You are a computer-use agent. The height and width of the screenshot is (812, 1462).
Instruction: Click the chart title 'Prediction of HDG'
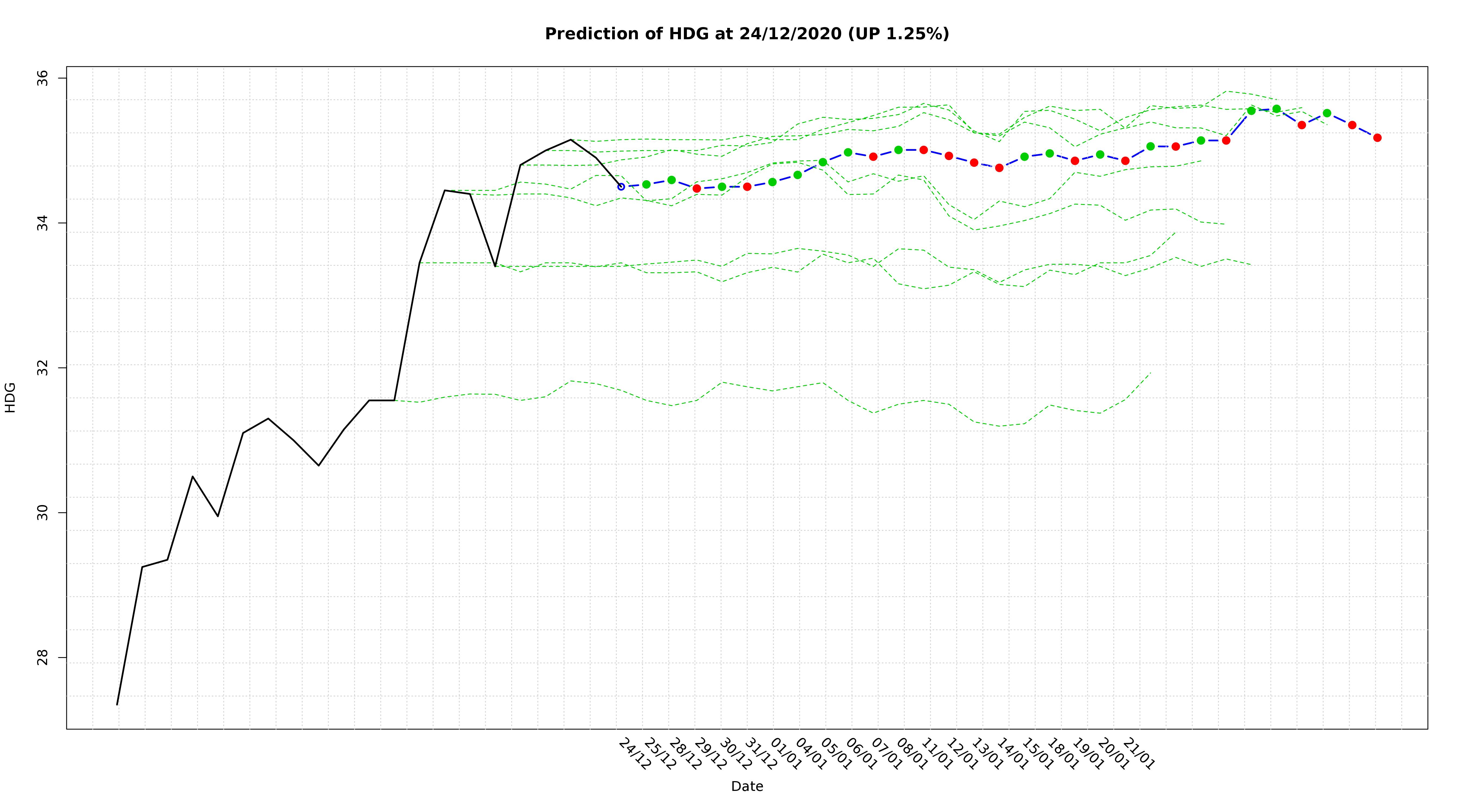pos(747,34)
